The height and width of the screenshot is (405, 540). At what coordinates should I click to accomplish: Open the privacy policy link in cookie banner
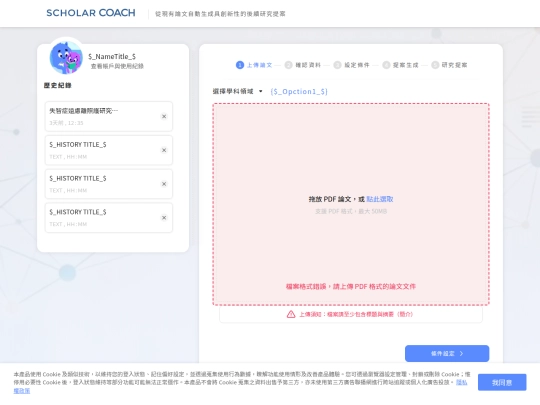[462, 382]
